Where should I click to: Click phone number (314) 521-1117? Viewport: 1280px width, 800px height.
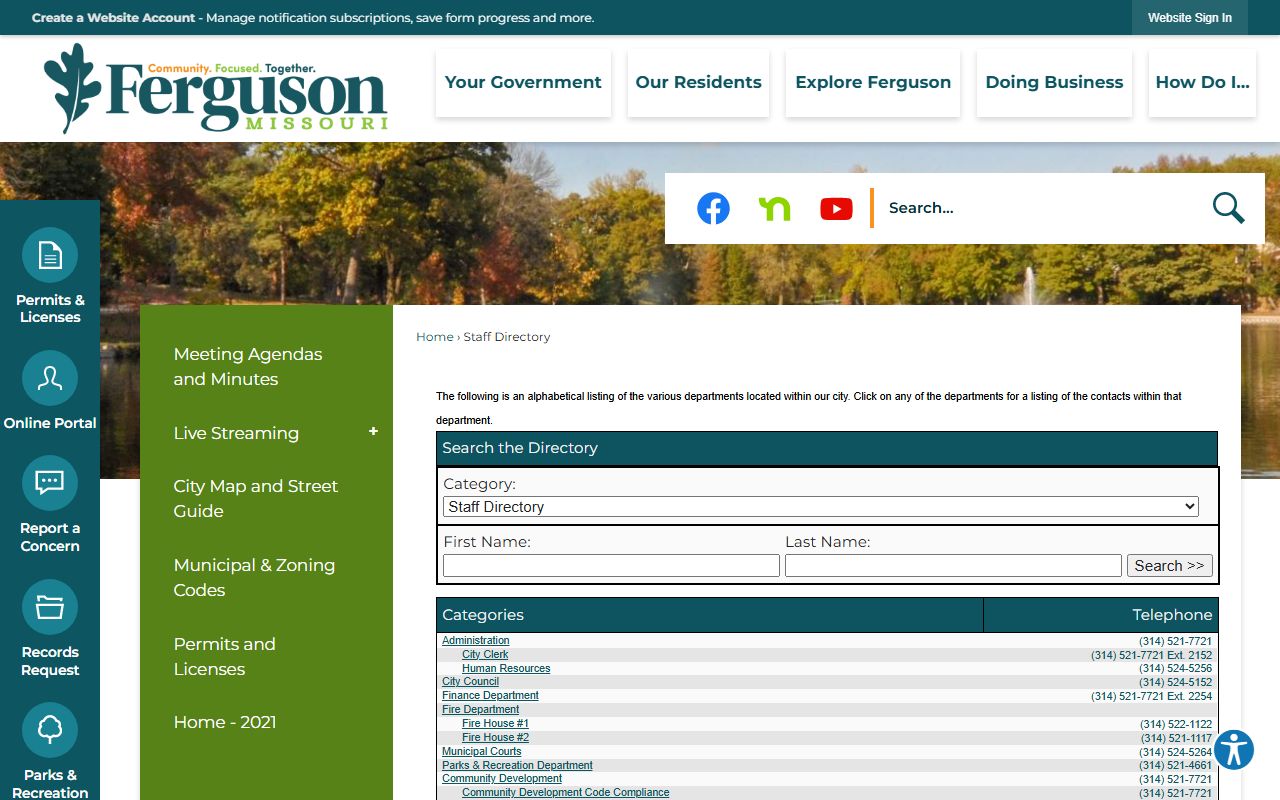point(1176,738)
